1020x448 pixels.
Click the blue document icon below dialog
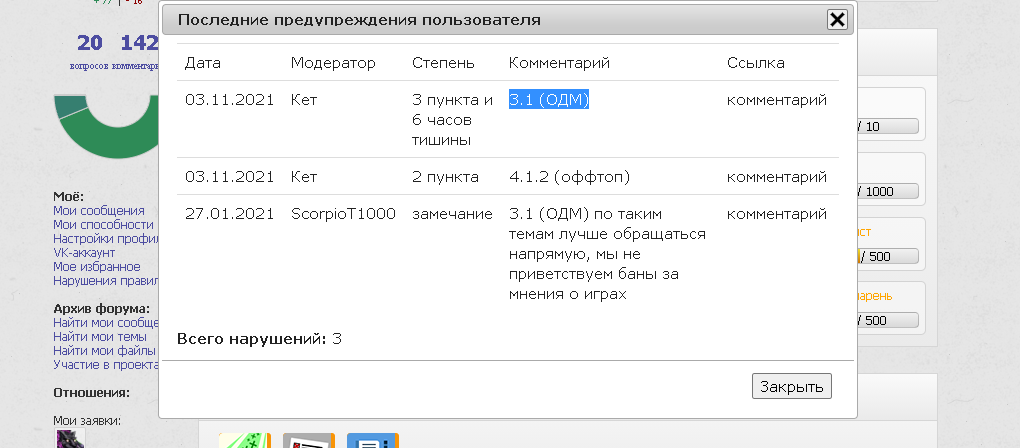[373, 441]
